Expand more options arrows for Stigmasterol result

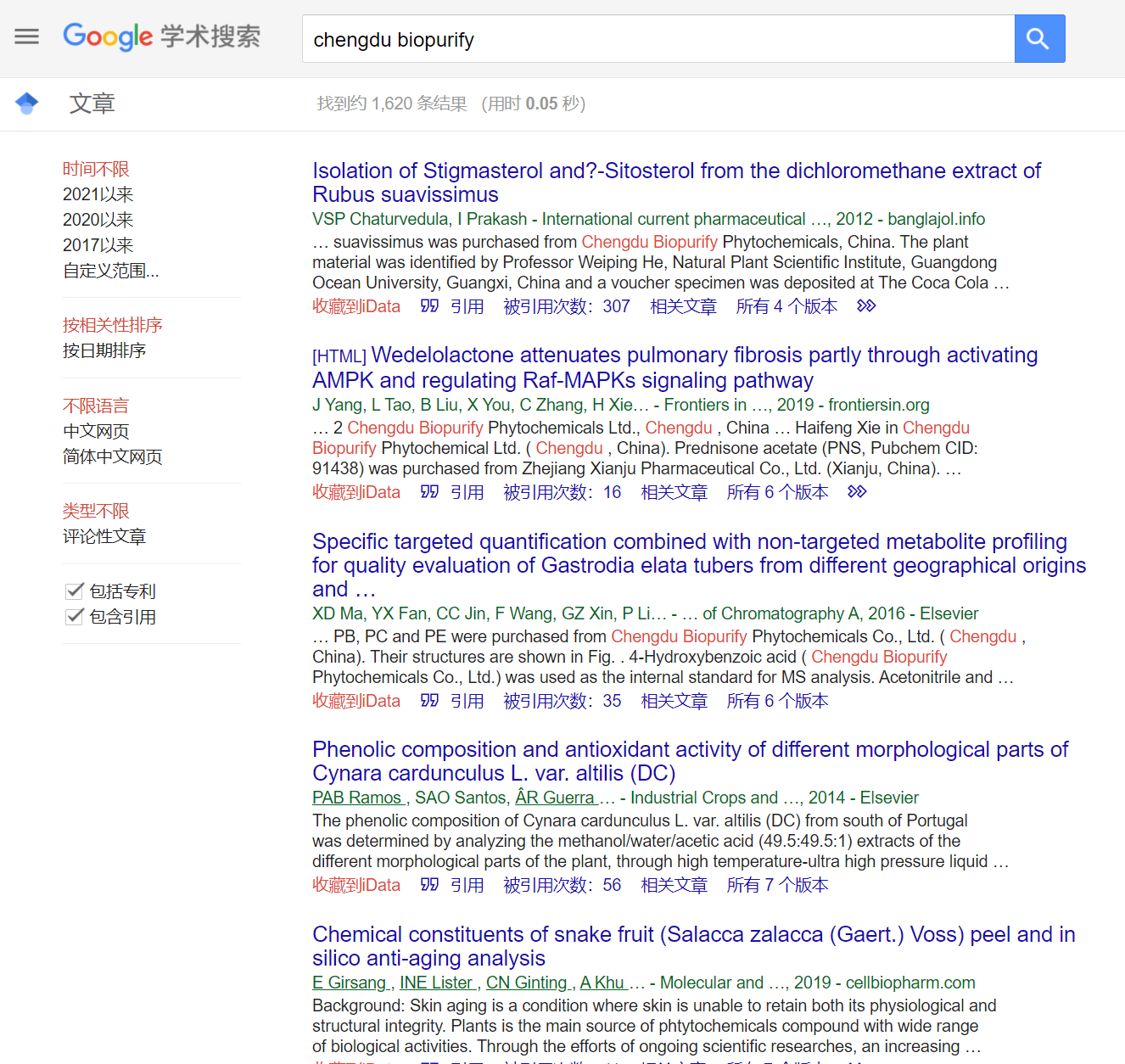866,305
